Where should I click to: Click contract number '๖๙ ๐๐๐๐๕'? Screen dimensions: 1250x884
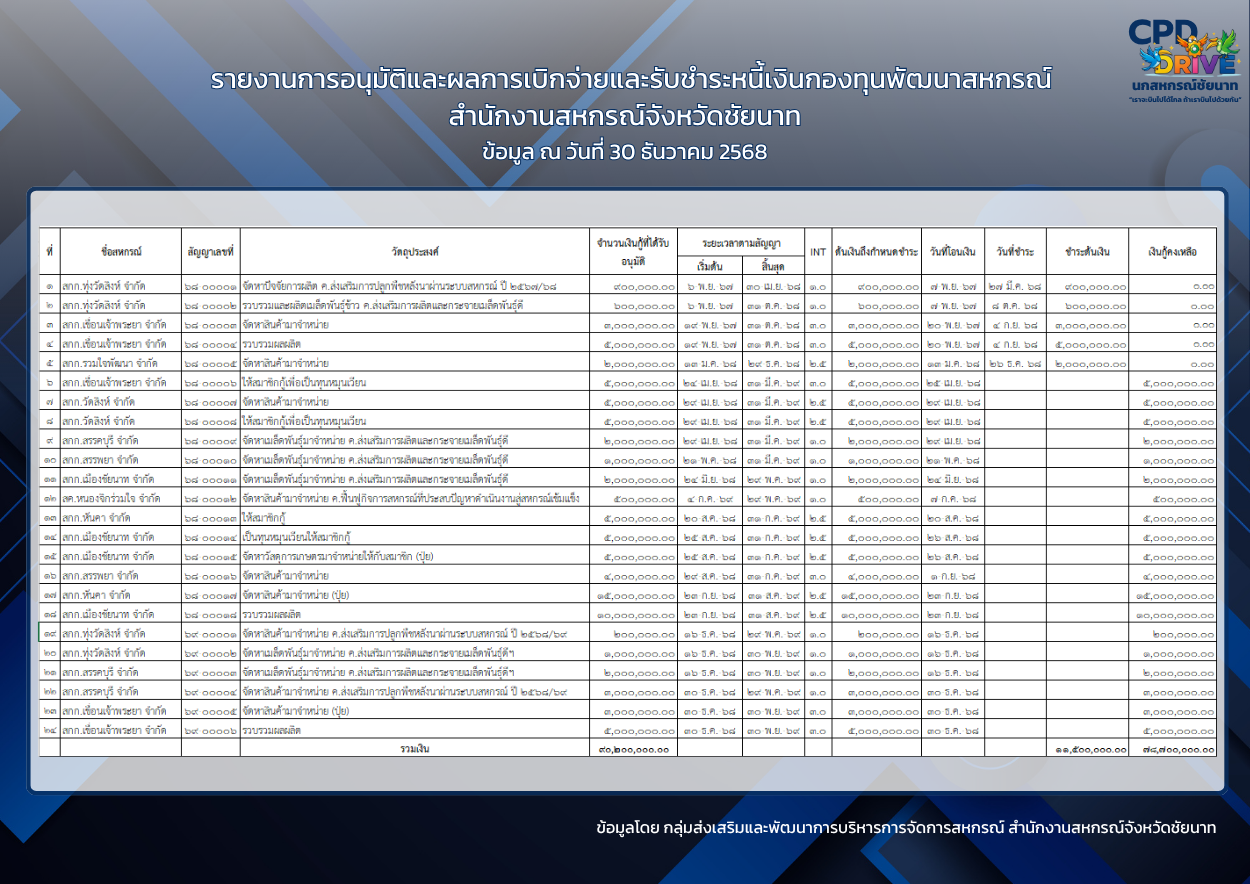coord(211,710)
